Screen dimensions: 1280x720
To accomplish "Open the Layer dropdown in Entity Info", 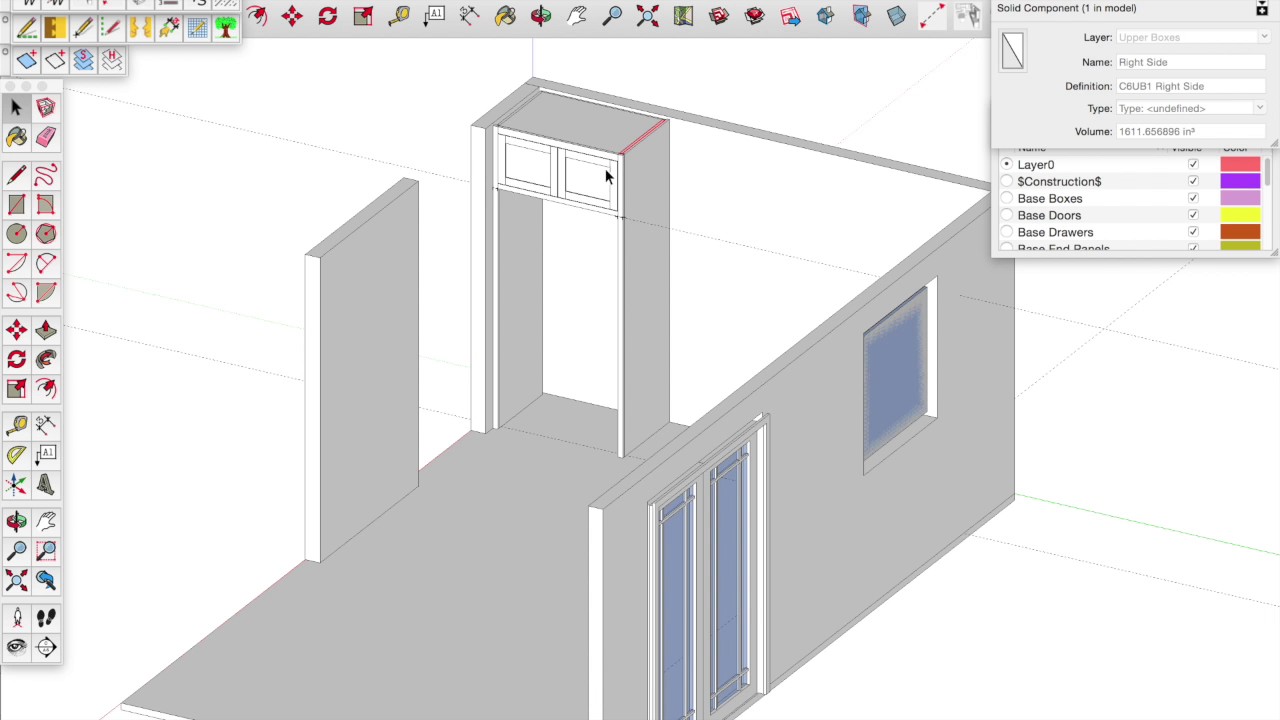I will click(1193, 37).
